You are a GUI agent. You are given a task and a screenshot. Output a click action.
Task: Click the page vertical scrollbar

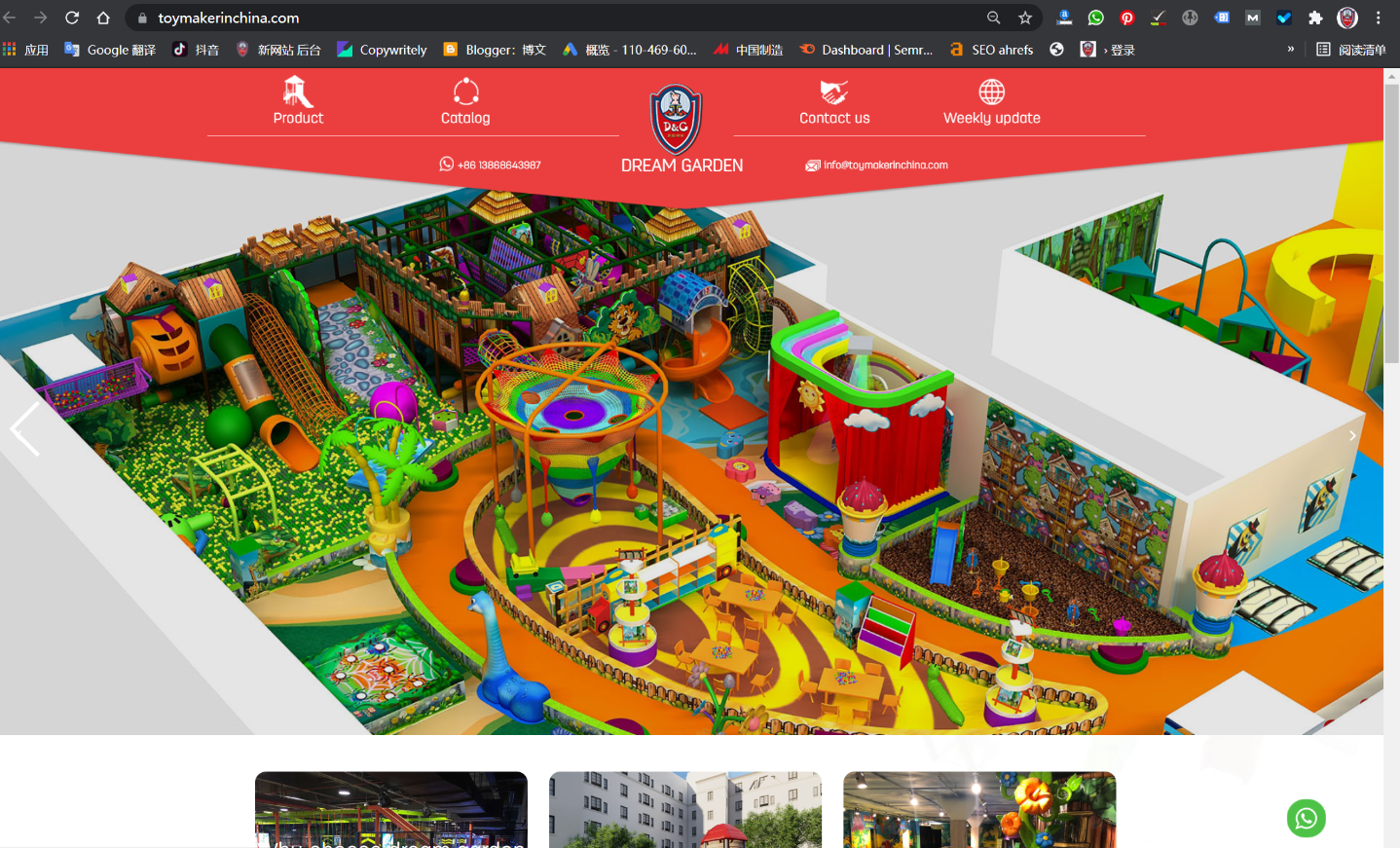tap(1391, 224)
